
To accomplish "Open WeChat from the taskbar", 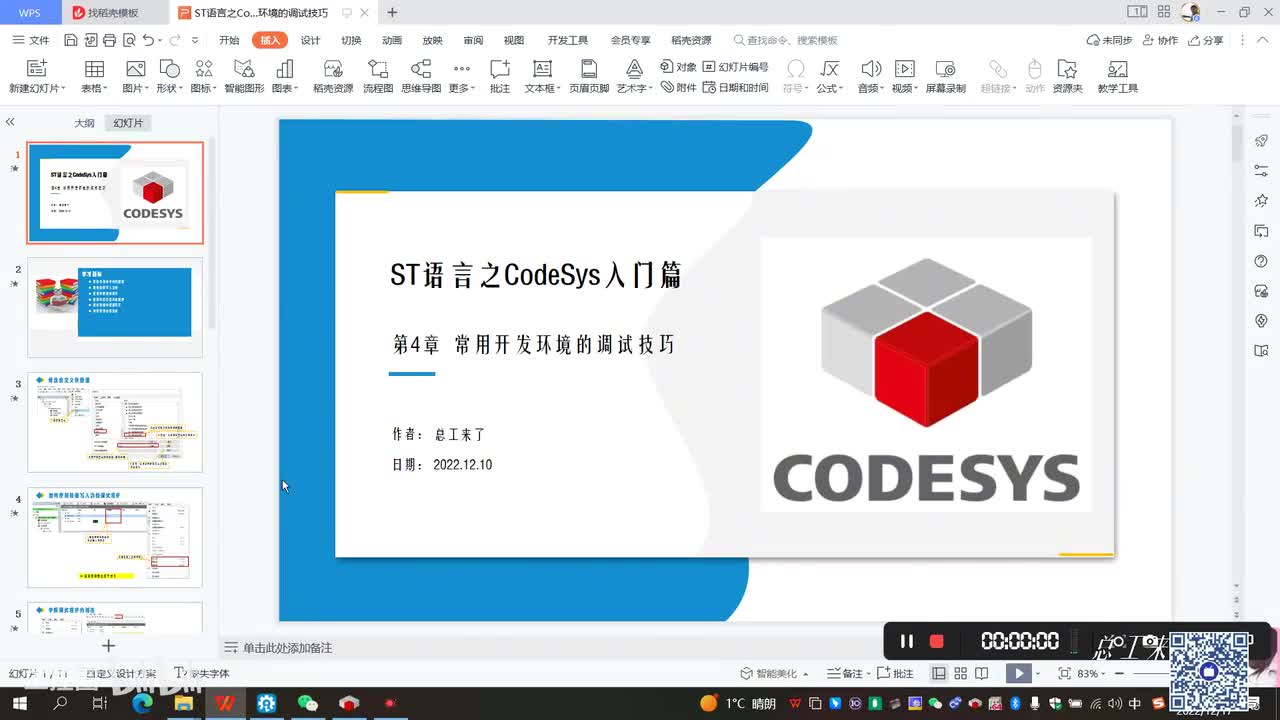I will 308,703.
